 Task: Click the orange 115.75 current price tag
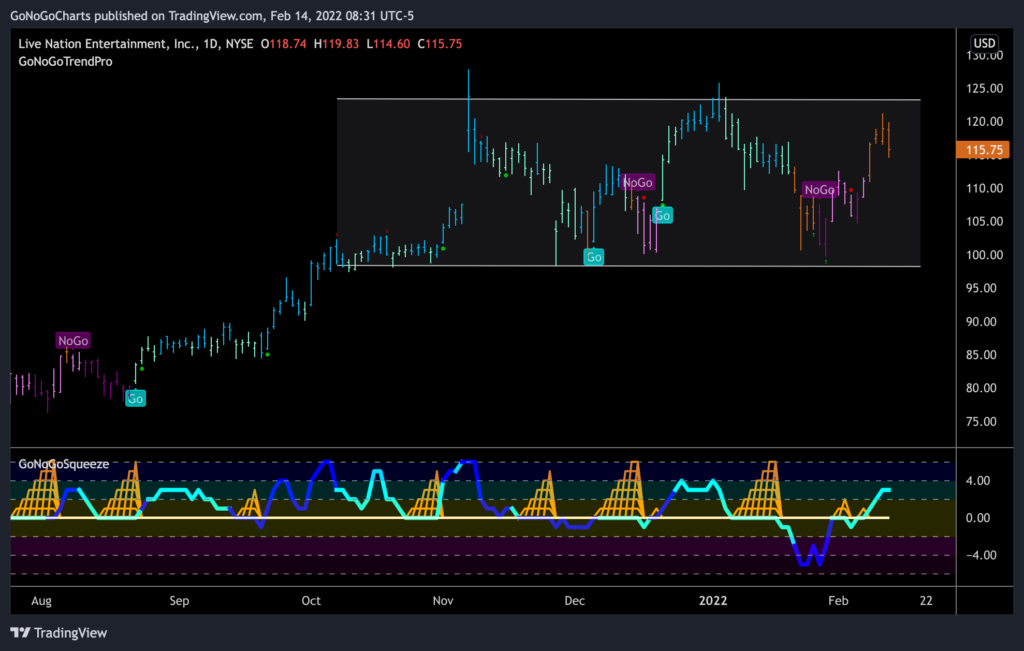[983, 150]
